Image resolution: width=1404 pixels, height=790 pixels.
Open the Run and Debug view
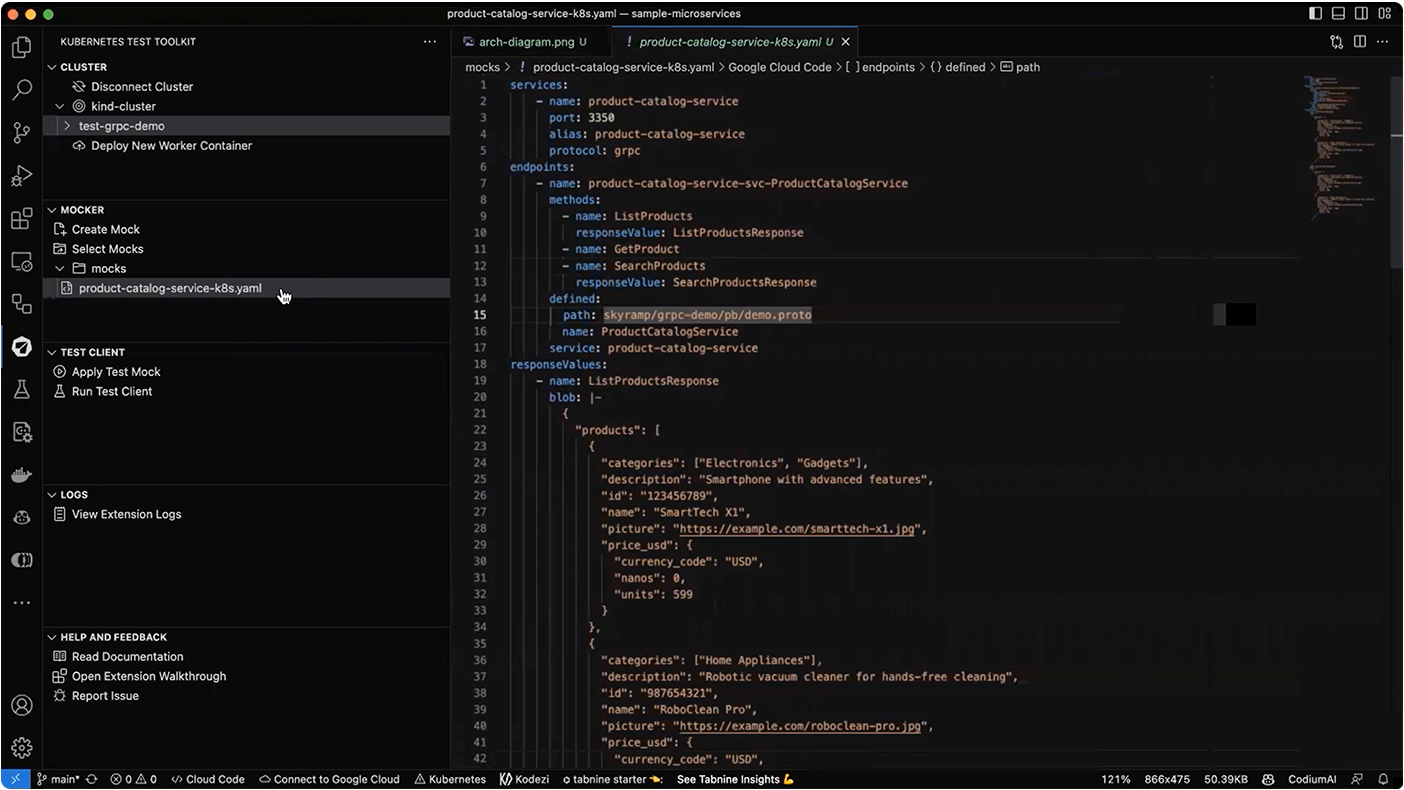point(22,175)
